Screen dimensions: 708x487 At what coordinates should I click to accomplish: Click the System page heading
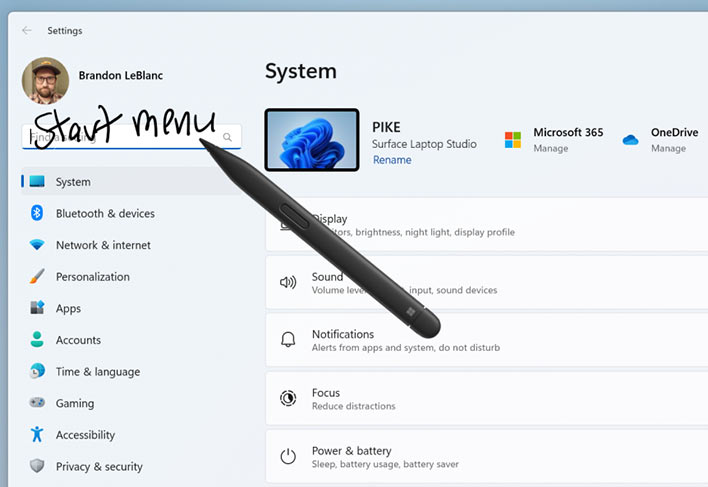click(301, 72)
